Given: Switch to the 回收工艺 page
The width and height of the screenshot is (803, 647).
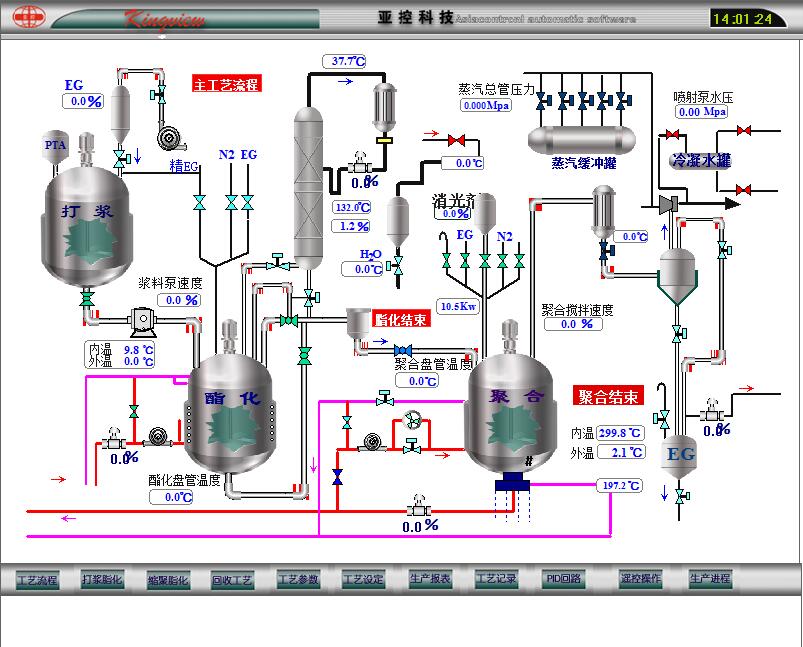Looking at the screenshot, I should click(232, 580).
